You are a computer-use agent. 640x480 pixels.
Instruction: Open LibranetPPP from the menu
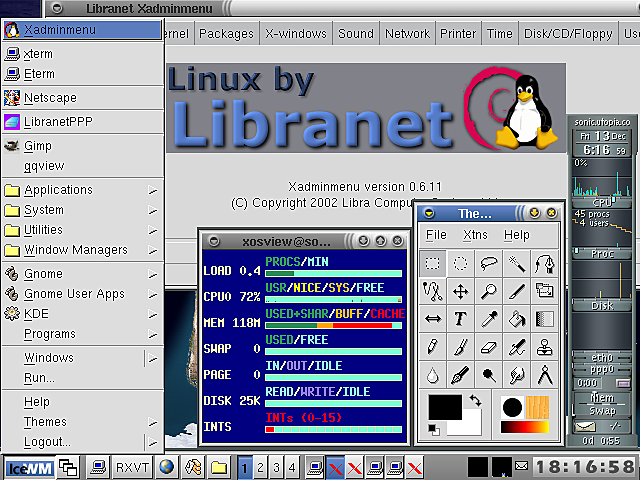click(83, 122)
